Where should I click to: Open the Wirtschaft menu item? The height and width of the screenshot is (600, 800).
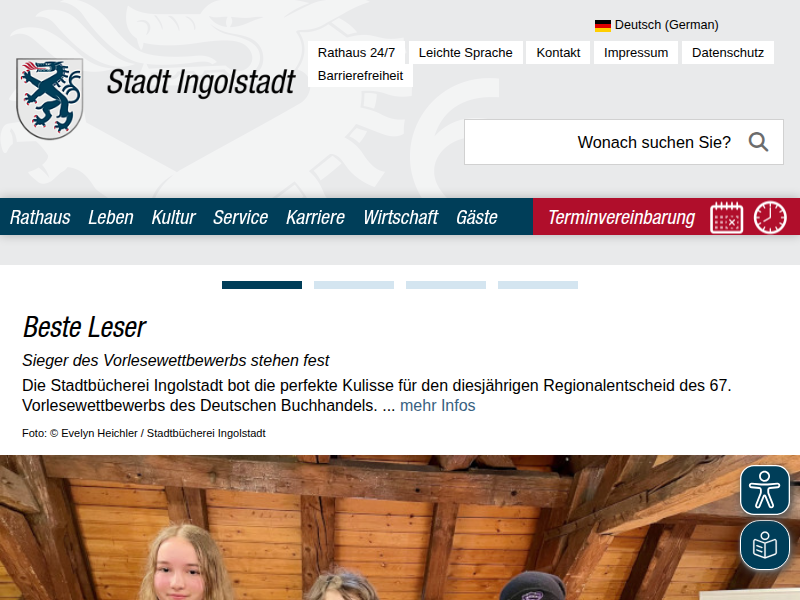click(x=400, y=217)
